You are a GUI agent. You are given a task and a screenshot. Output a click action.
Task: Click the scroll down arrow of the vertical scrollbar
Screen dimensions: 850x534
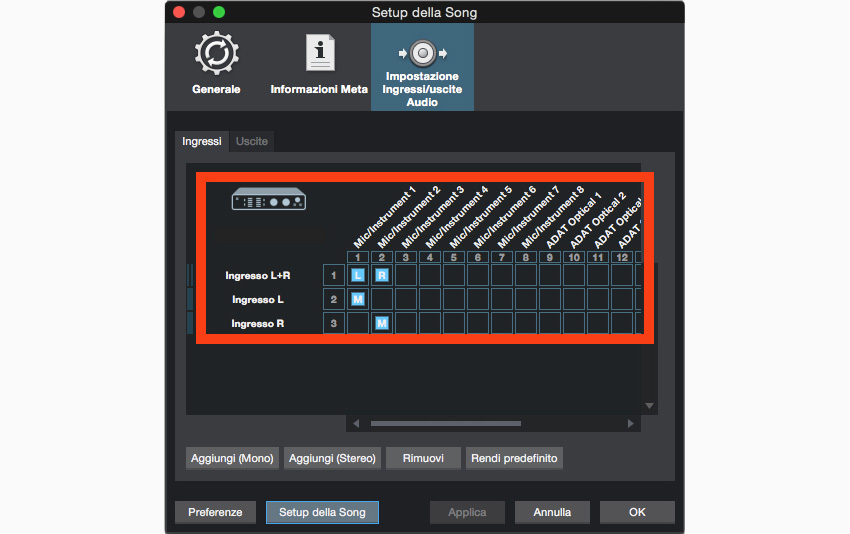click(x=649, y=405)
